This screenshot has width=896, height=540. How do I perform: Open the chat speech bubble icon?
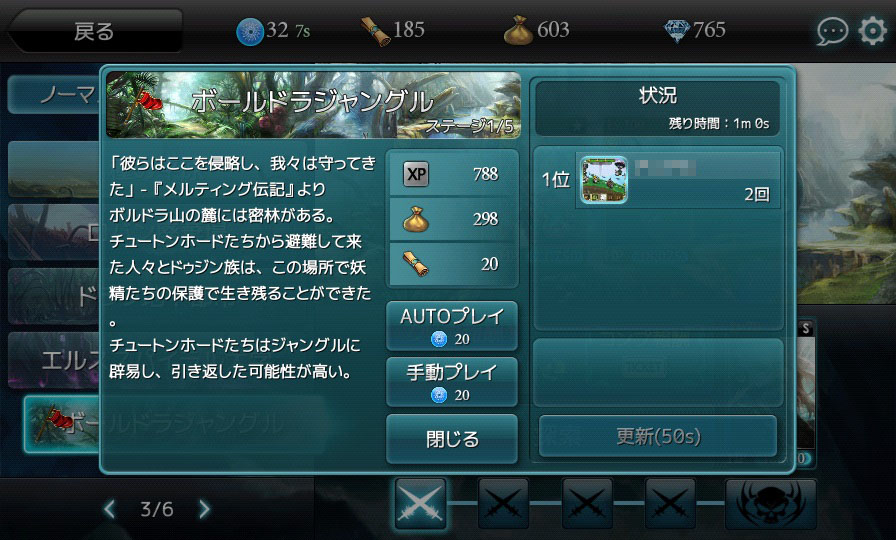tap(832, 31)
